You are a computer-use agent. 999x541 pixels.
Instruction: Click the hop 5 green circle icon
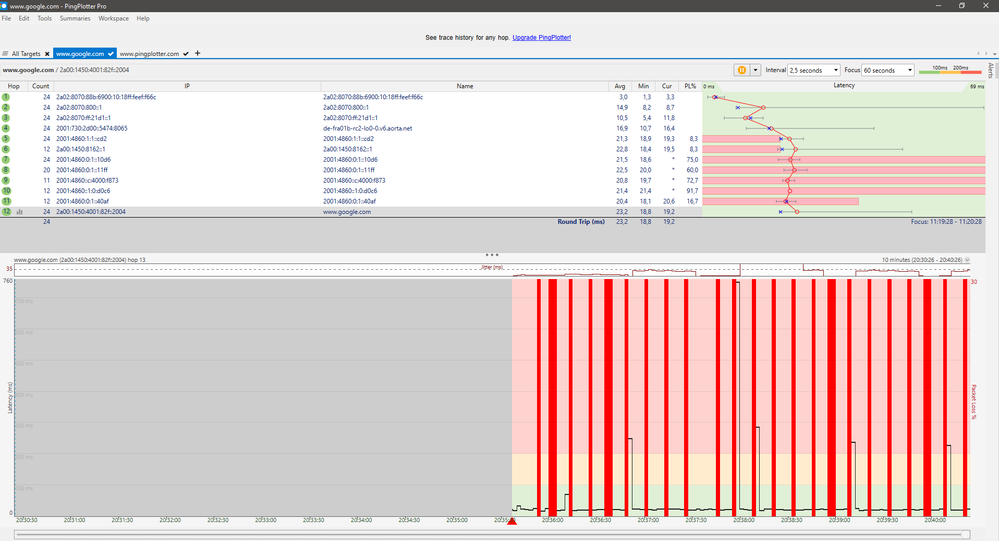tap(6, 139)
